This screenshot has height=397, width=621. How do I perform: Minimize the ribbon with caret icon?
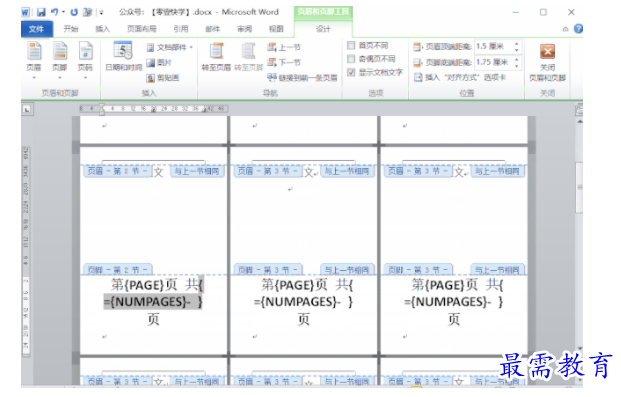565,29
